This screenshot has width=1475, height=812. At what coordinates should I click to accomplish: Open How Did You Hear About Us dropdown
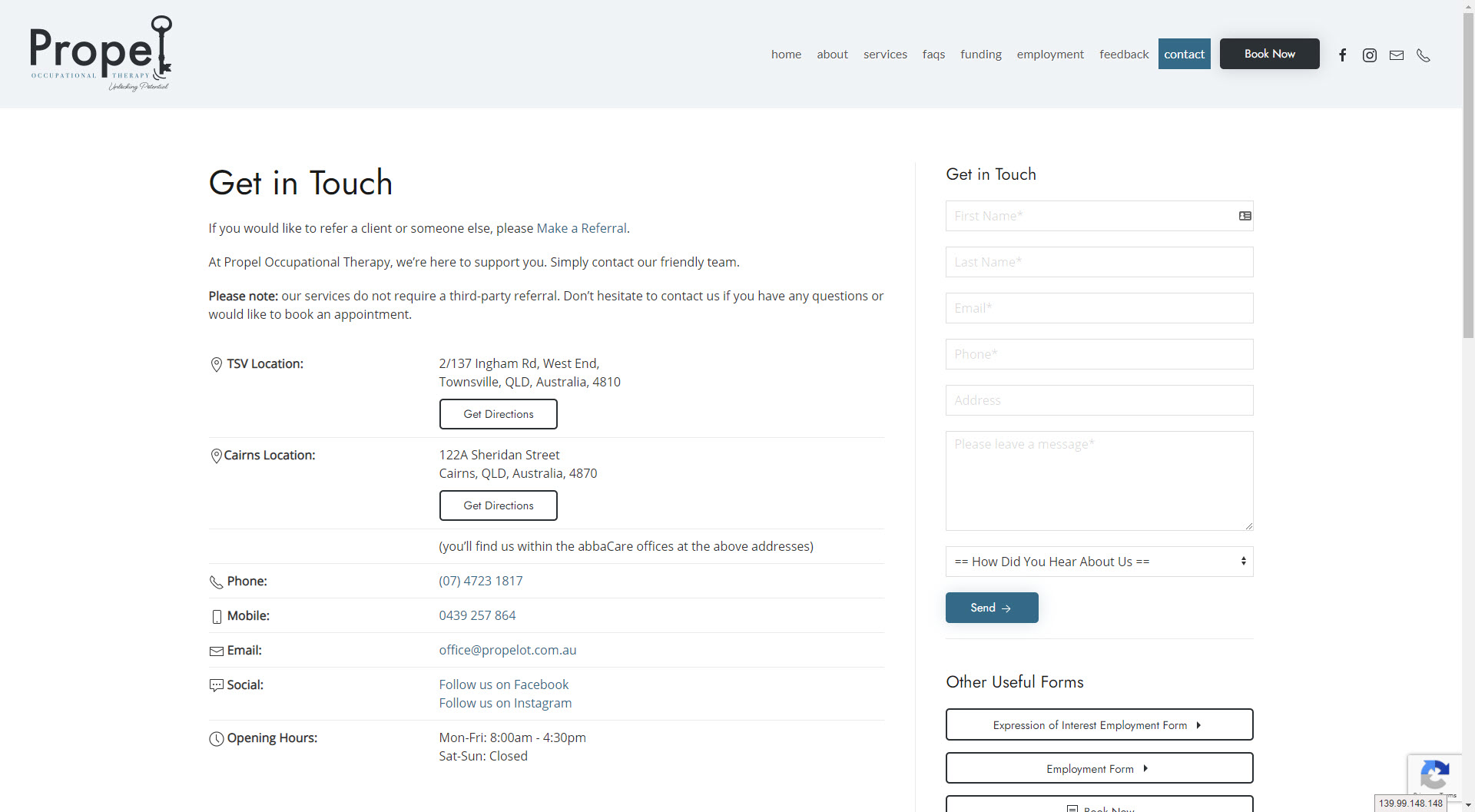1099,562
